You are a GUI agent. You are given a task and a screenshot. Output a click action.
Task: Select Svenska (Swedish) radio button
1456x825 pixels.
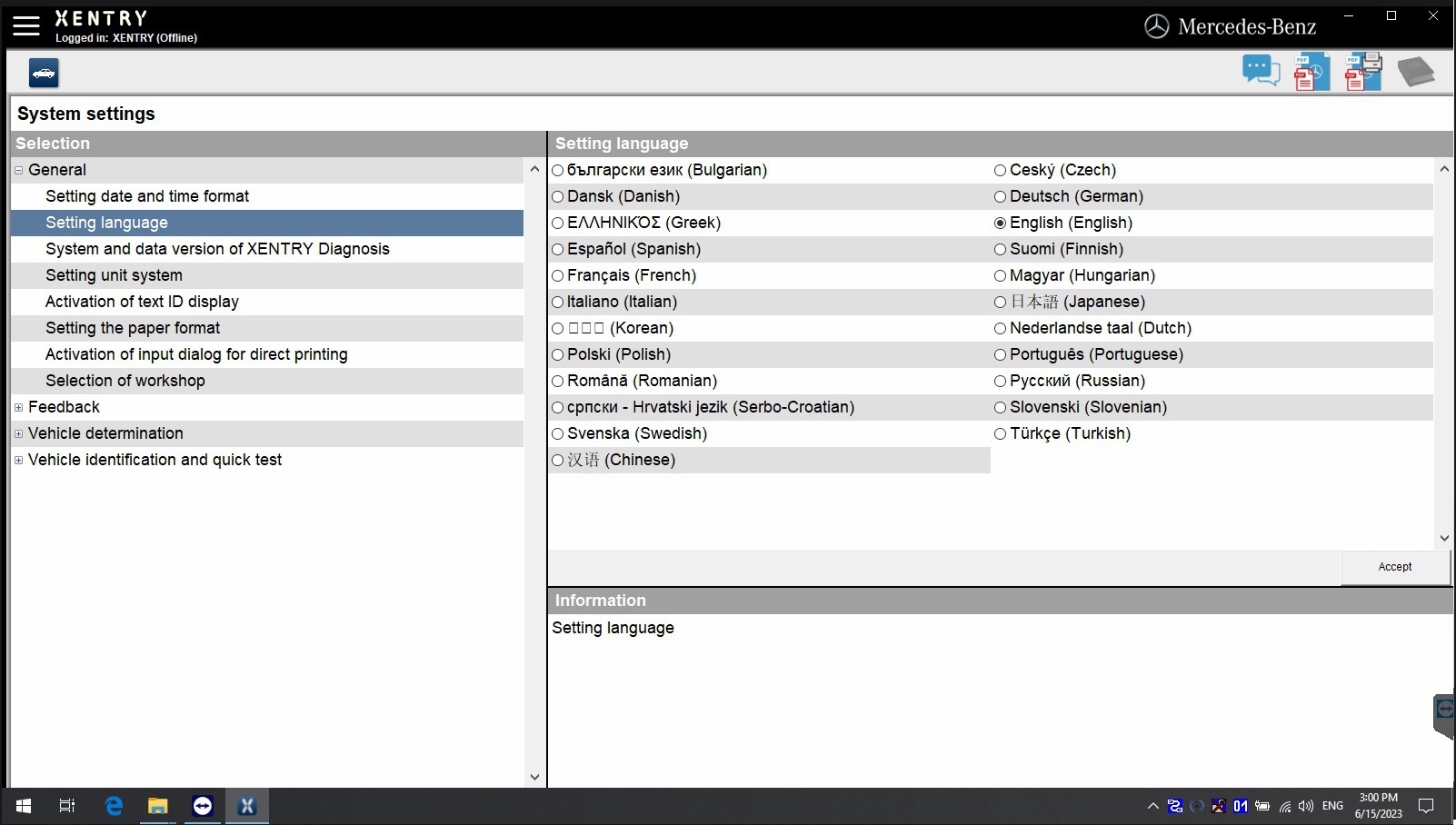[558, 433]
